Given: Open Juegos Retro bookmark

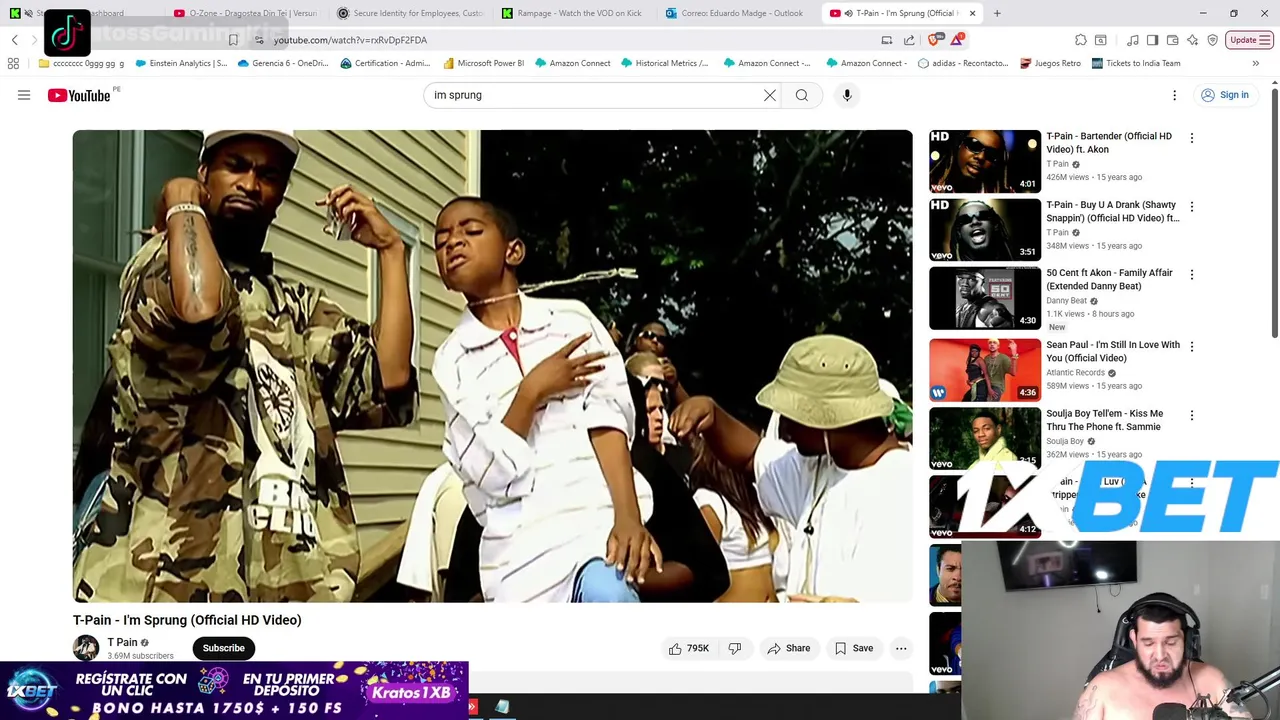Looking at the screenshot, I should [x=1050, y=63].
